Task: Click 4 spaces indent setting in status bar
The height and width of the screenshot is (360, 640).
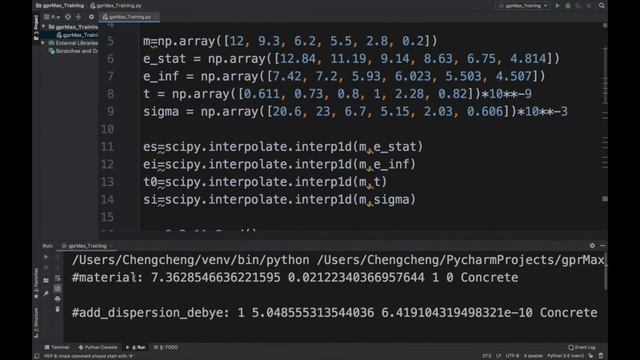Action: pos(533,356)
